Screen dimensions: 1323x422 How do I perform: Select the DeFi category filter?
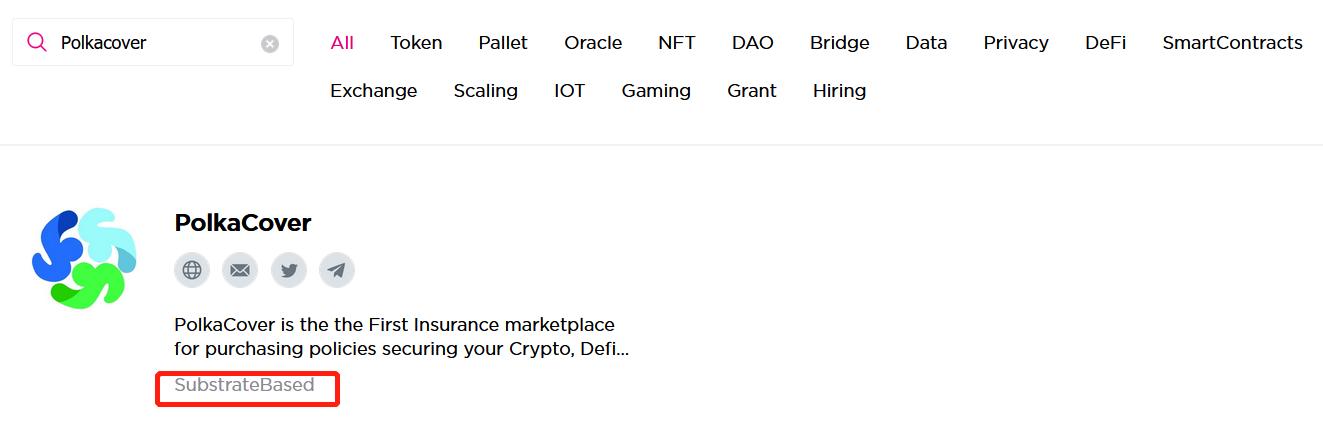point(1105,43)
